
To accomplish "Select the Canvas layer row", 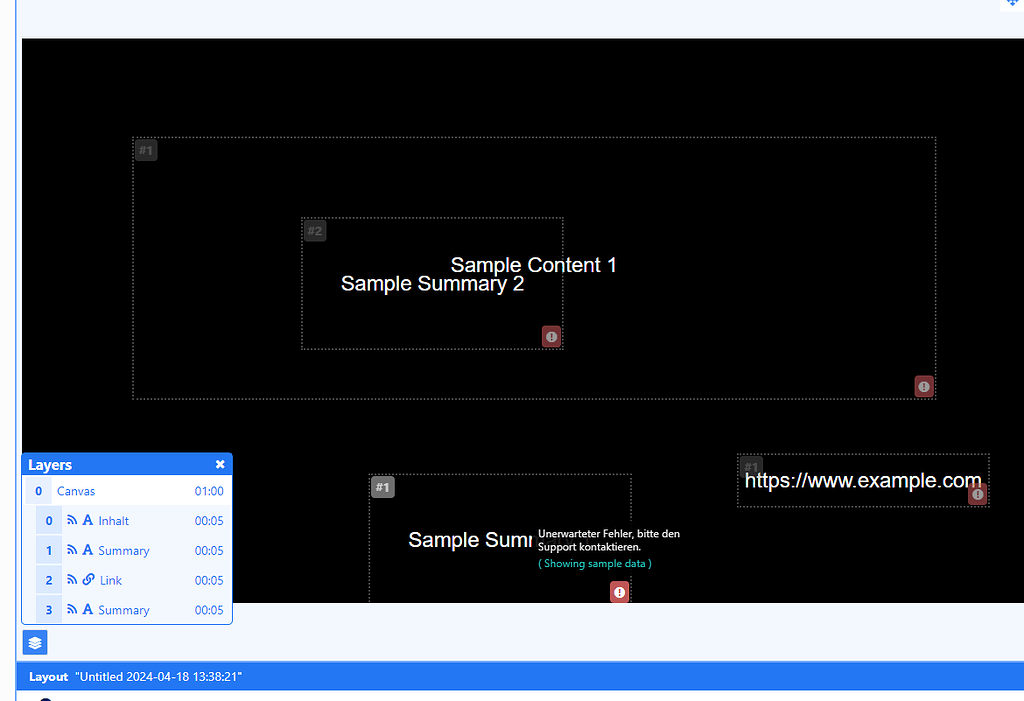I will pyautogui.click(x=76, y=491).
